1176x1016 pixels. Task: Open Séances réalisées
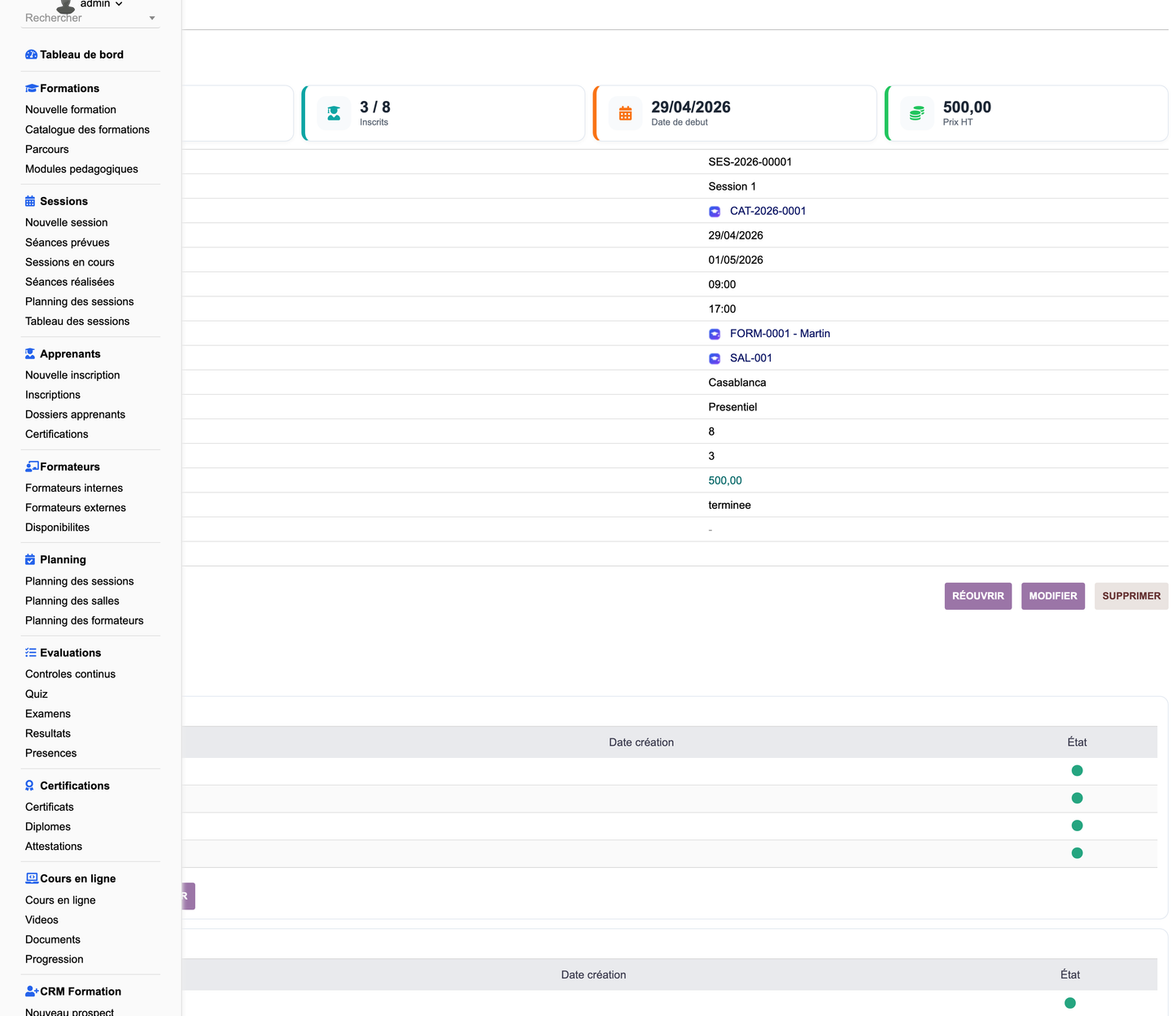click(x=70, y=282)
